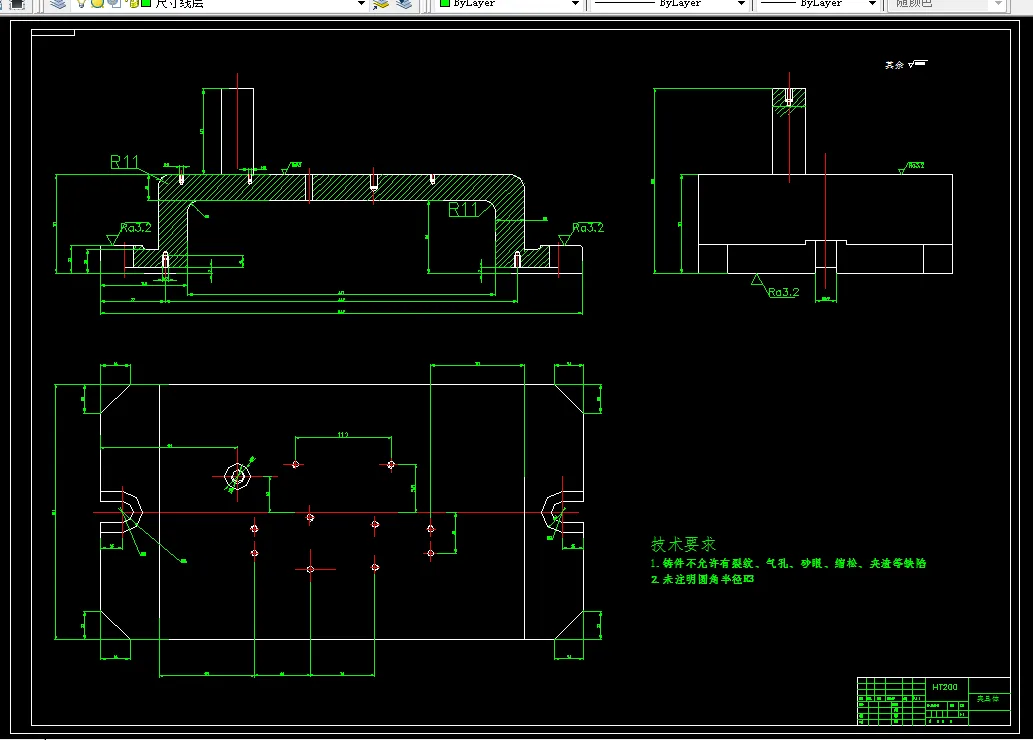Screen dimensions: 1033x740
Task: Toggle the layer sun freeze icon
Action: tap(98, 3)
